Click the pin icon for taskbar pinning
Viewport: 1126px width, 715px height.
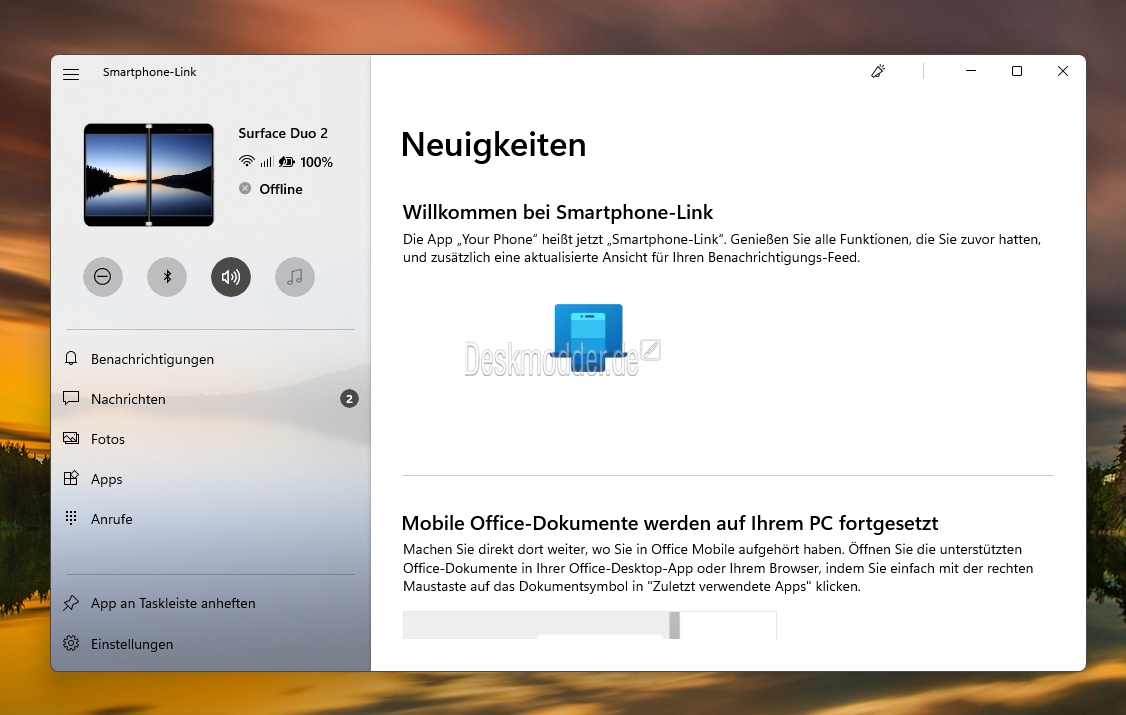[x=70, y=603]
